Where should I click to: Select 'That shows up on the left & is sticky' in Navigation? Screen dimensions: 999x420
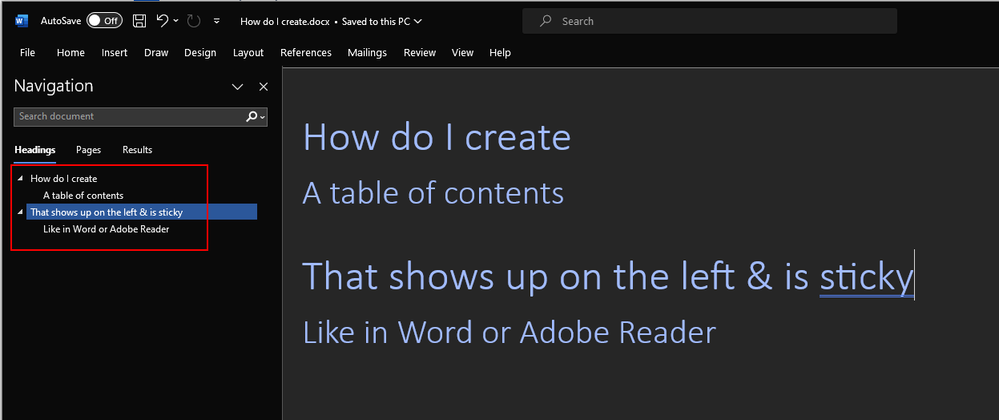141,212
